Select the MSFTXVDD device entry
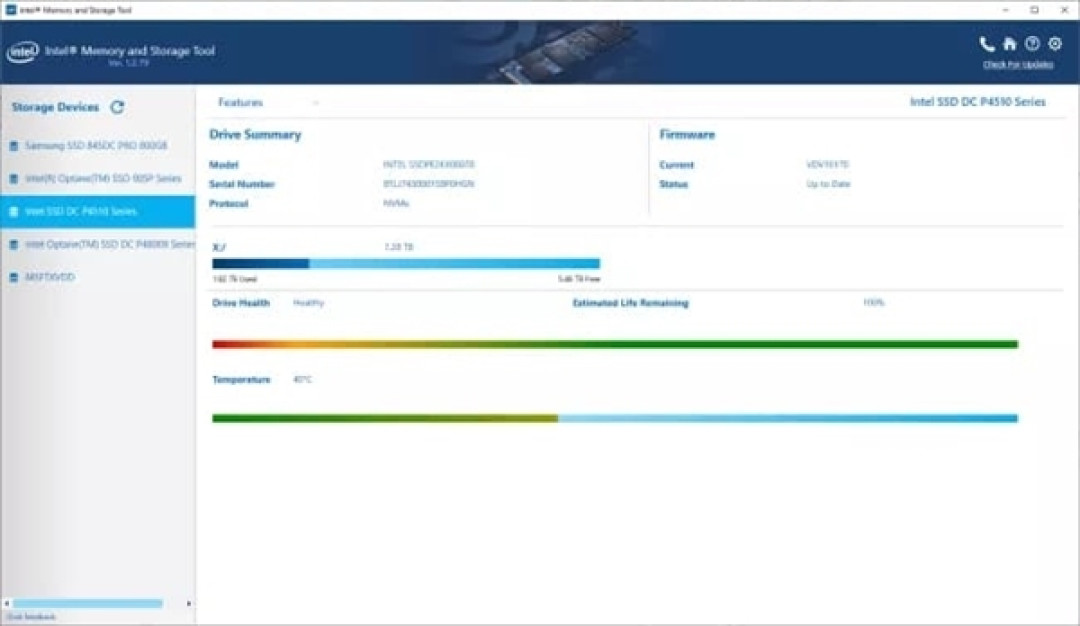Viewport: 1080px width, 626px height. pos(50,277)
